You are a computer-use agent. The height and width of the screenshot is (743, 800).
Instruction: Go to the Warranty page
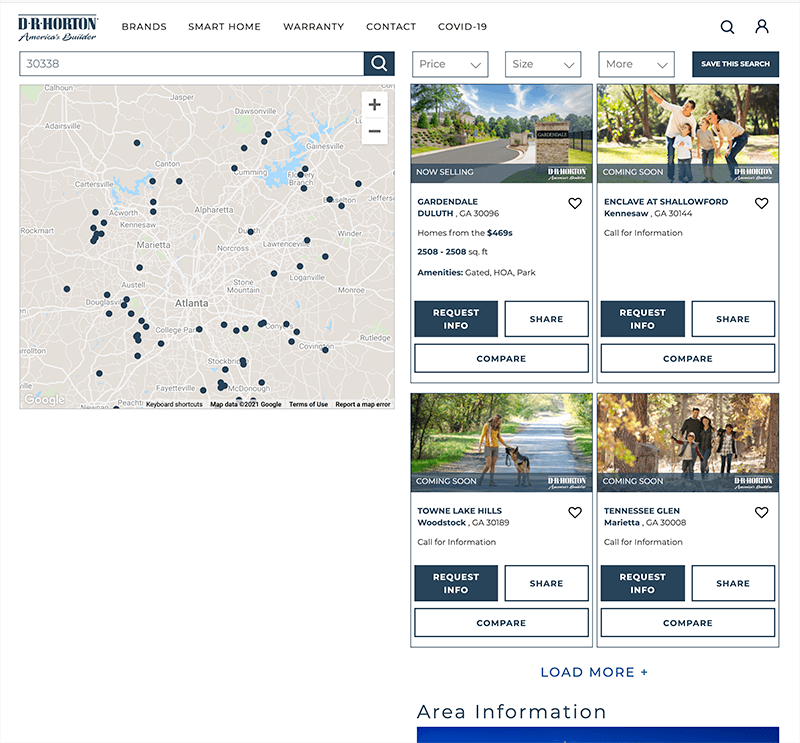tap(314, 27)
